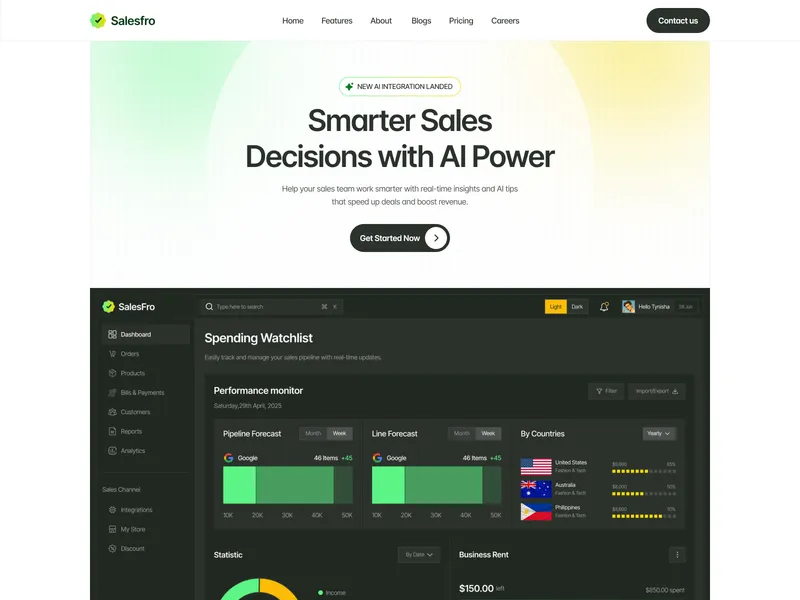Click the Philippines flag
Screen dimensions: 800x600
[536, 511]
